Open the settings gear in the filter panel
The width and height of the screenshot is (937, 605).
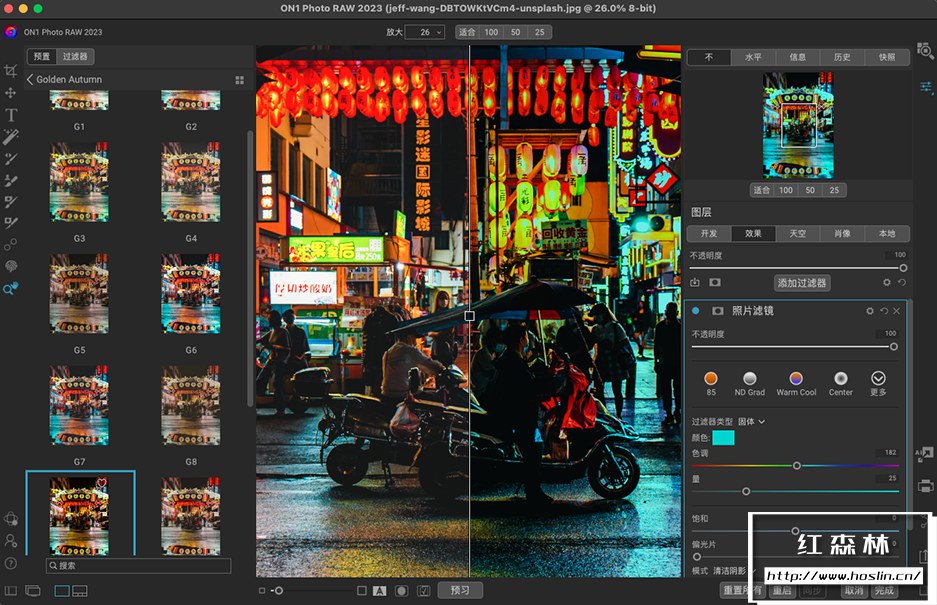point(870,311)
